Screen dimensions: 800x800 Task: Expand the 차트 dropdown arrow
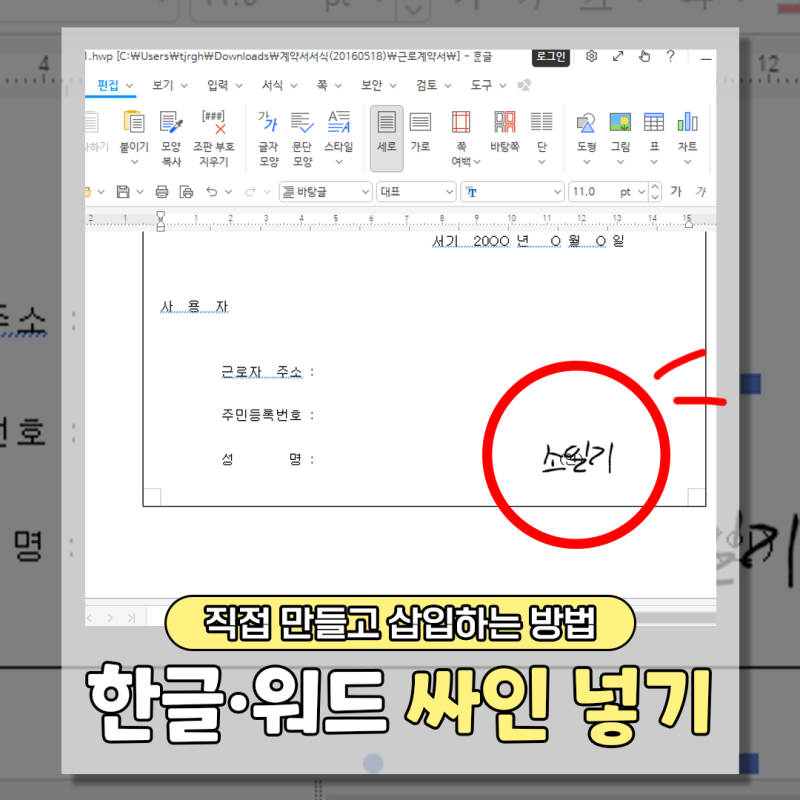pos(687,162)
